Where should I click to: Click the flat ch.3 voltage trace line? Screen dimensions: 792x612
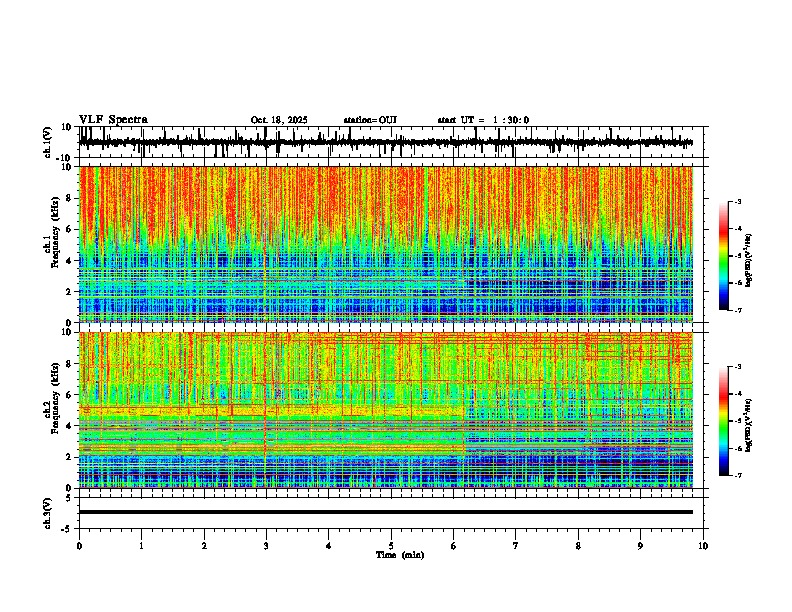385,512
